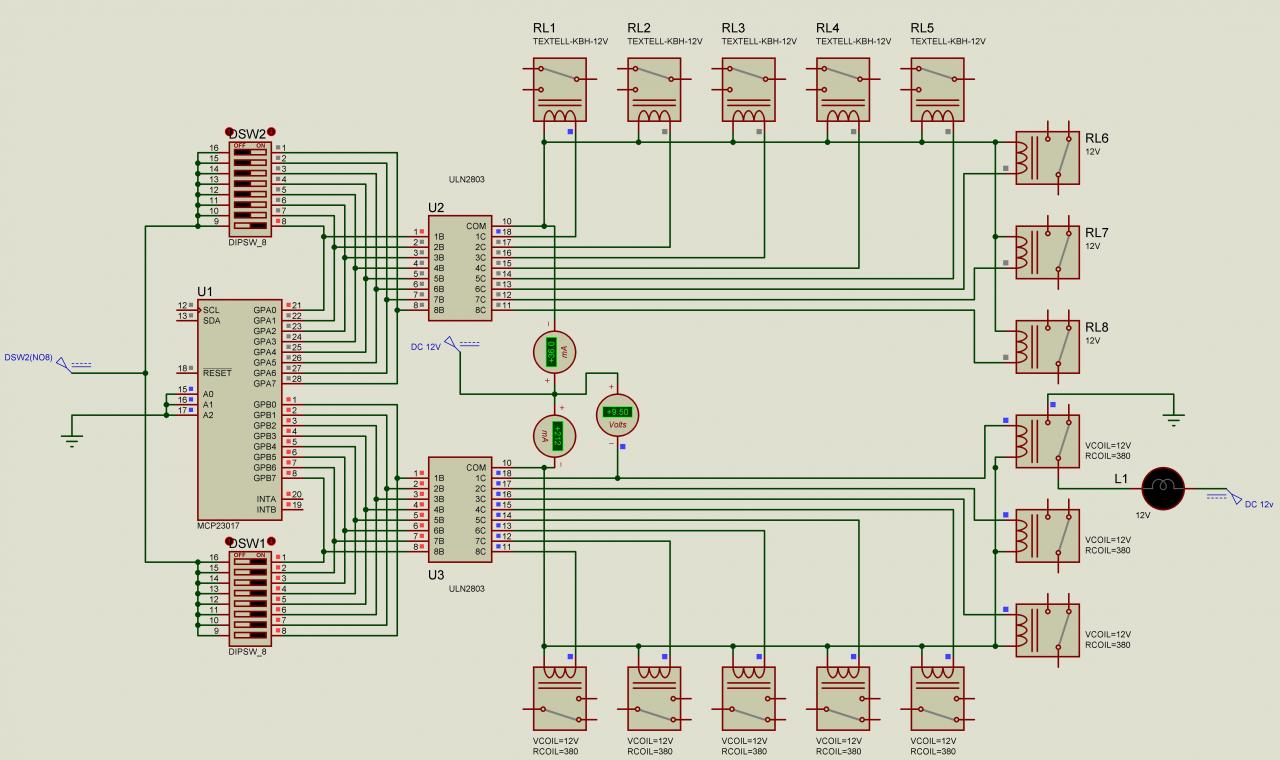The height and width of the screenshot is (760, 1280).
Task: Select the DC 12V terminal near U2
Action: pyautogui.click(x=426, y=346)
